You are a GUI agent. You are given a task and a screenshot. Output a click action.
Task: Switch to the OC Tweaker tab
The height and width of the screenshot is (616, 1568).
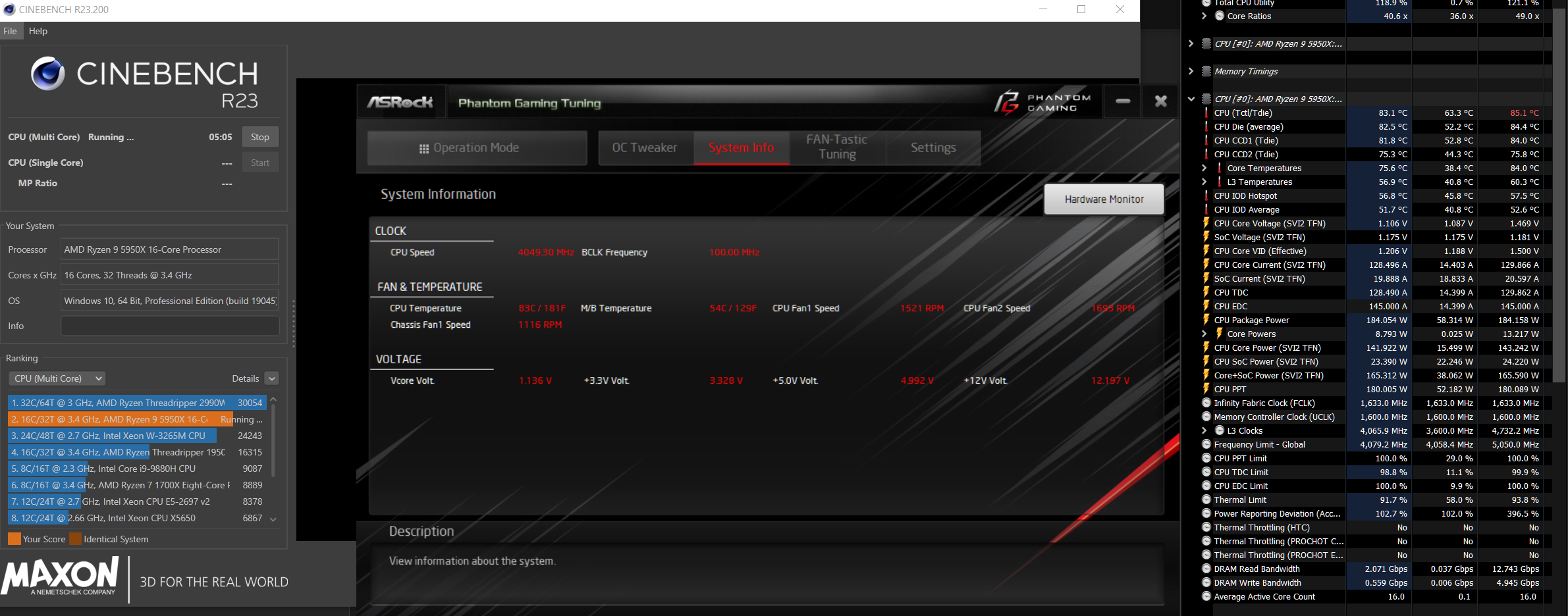point(645,147)
